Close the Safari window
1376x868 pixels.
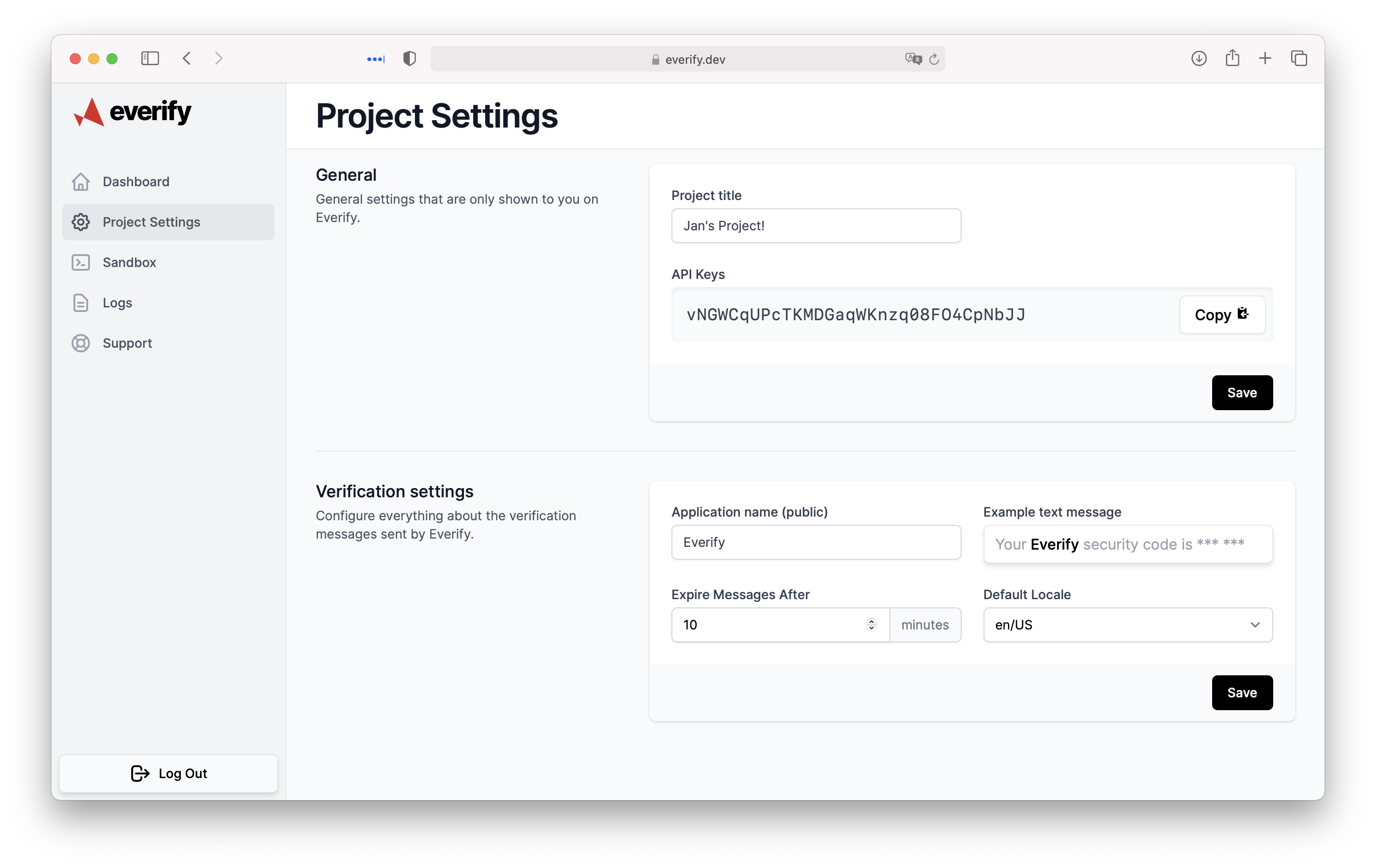pyautogui.click(x=75, y=58)
